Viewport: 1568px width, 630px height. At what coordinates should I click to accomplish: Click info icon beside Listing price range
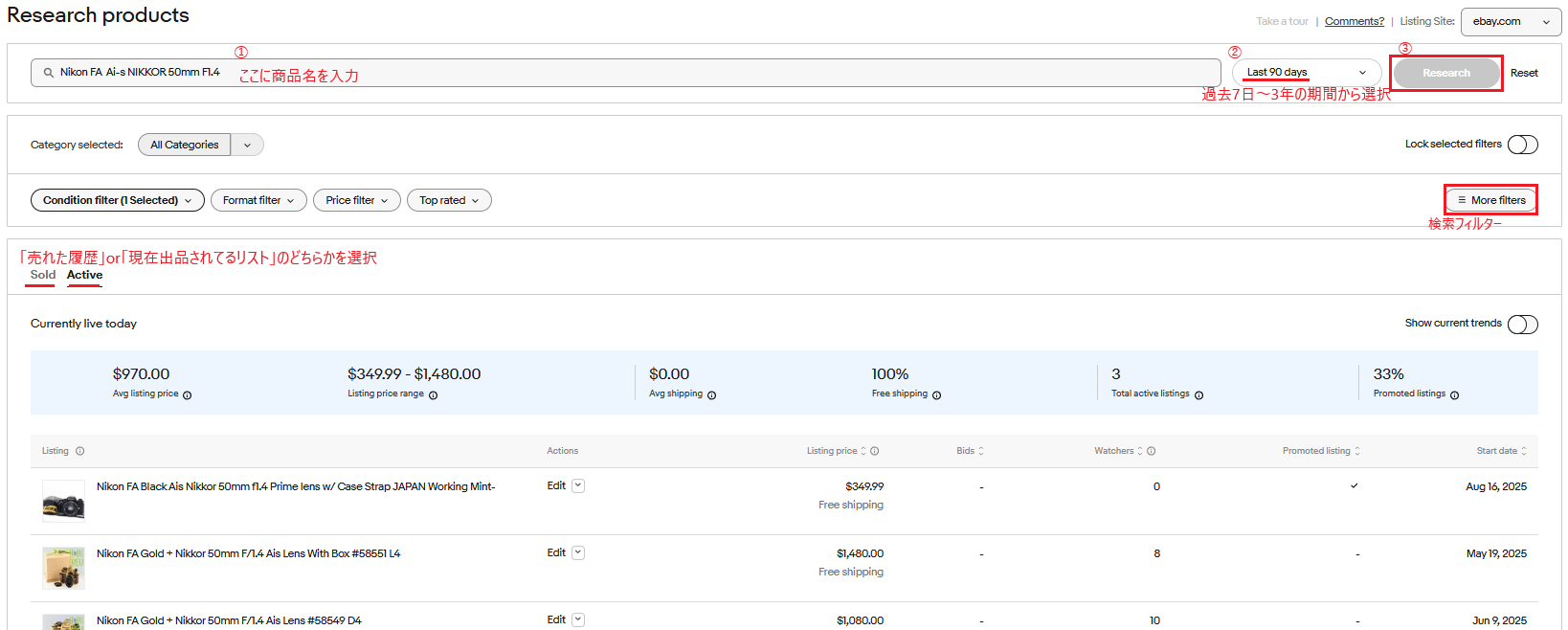point(434,395)
